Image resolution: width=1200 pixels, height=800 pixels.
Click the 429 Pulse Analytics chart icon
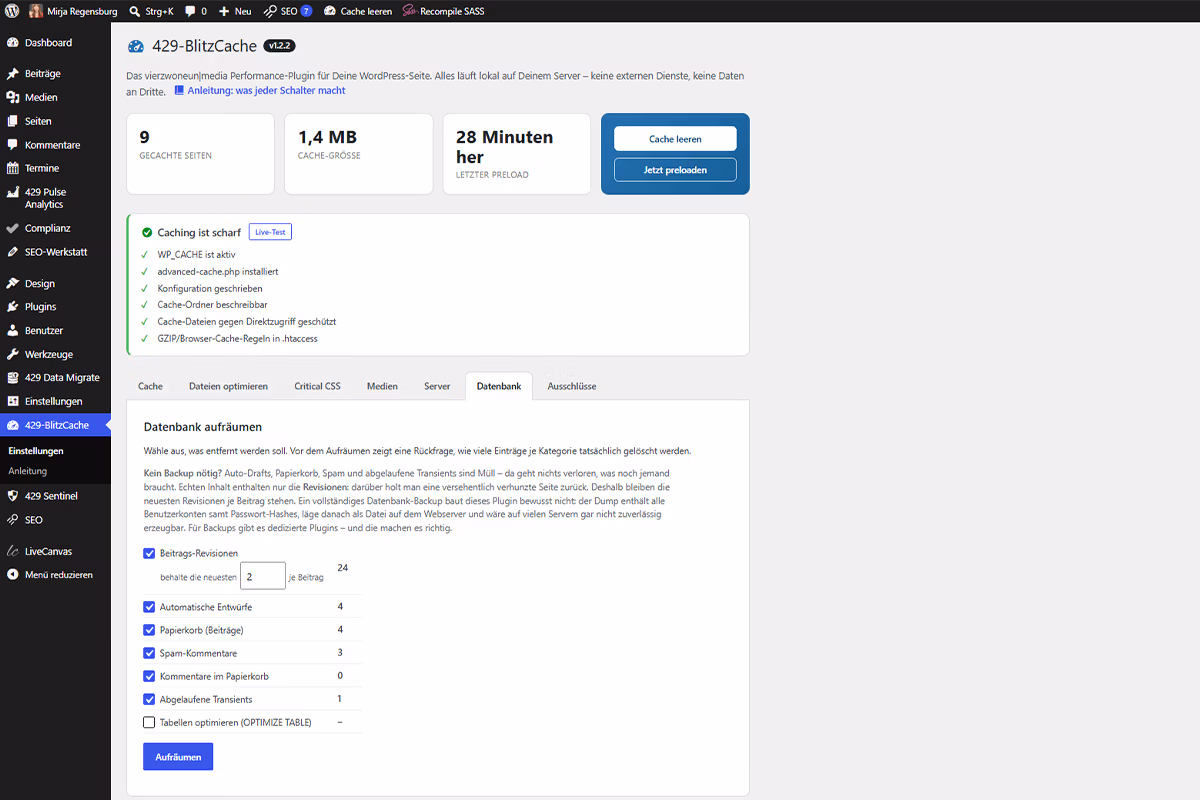click(x=13, y=192)
